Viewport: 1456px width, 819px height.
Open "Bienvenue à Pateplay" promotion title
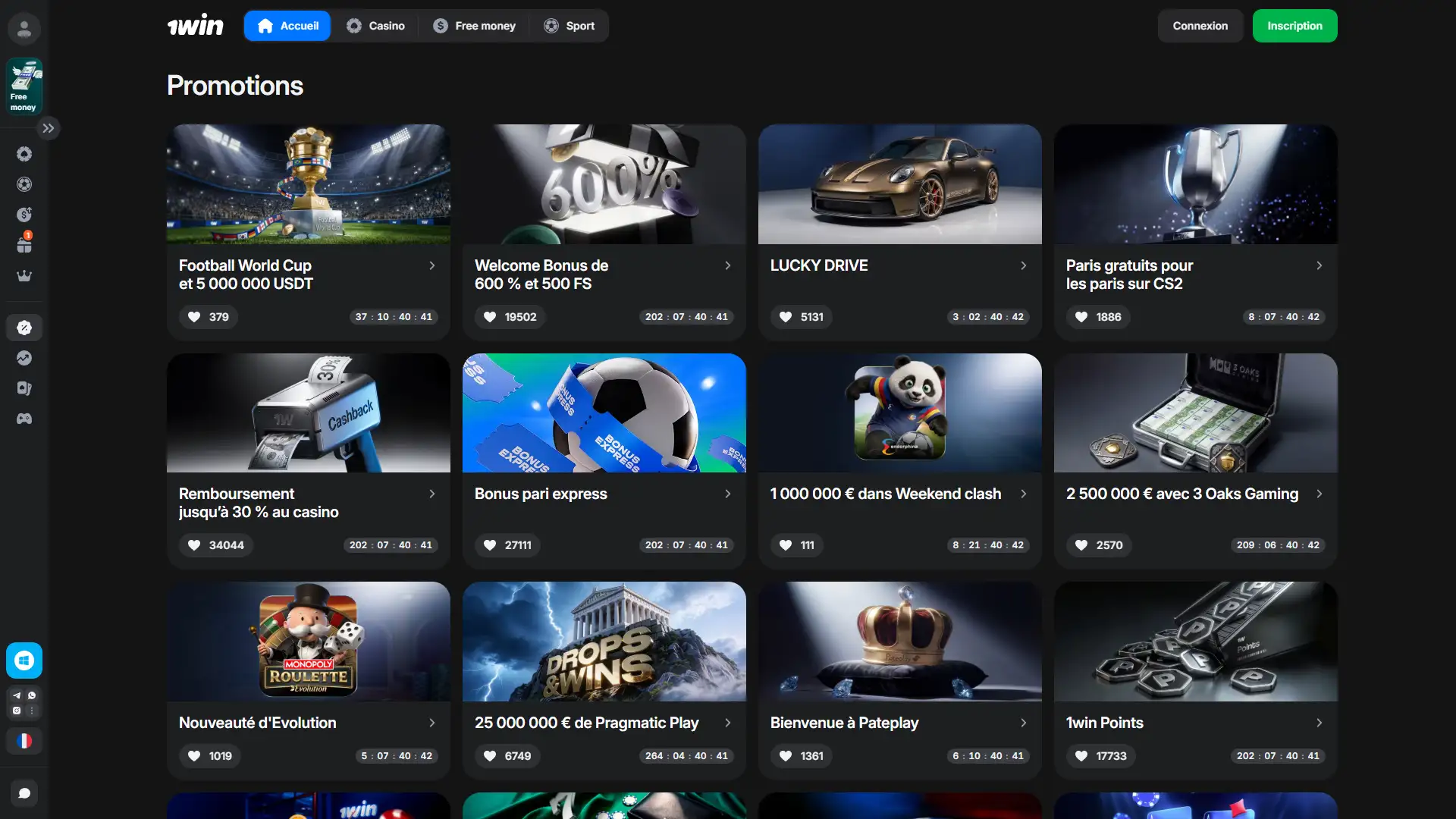[x=844, y=723]
